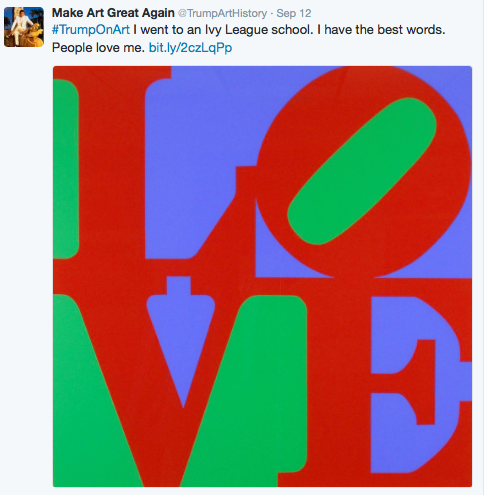The height and width of the screenshot is (495, 484).
Task: Follow the bit.ly/2czLqPp link
Action: pos(190,48)
